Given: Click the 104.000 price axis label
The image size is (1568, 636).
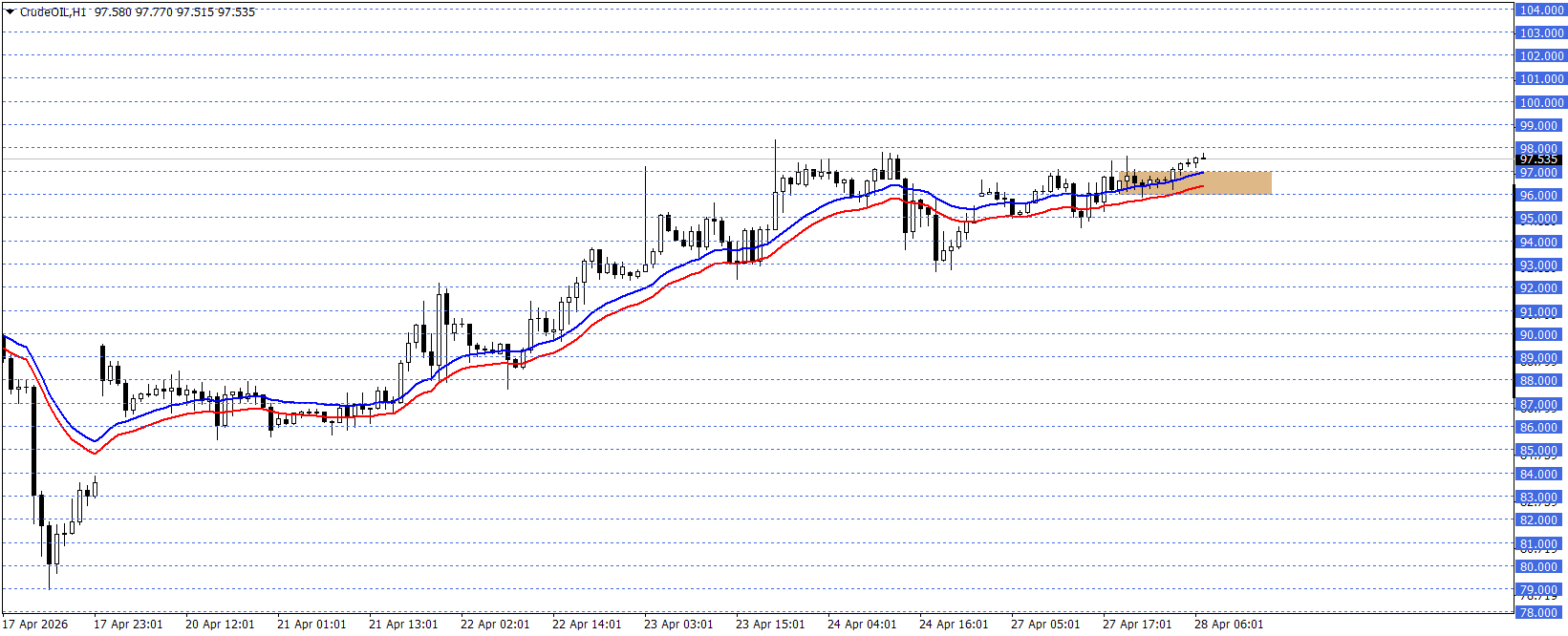Looking at the screenshot, I should [1541, 10].
